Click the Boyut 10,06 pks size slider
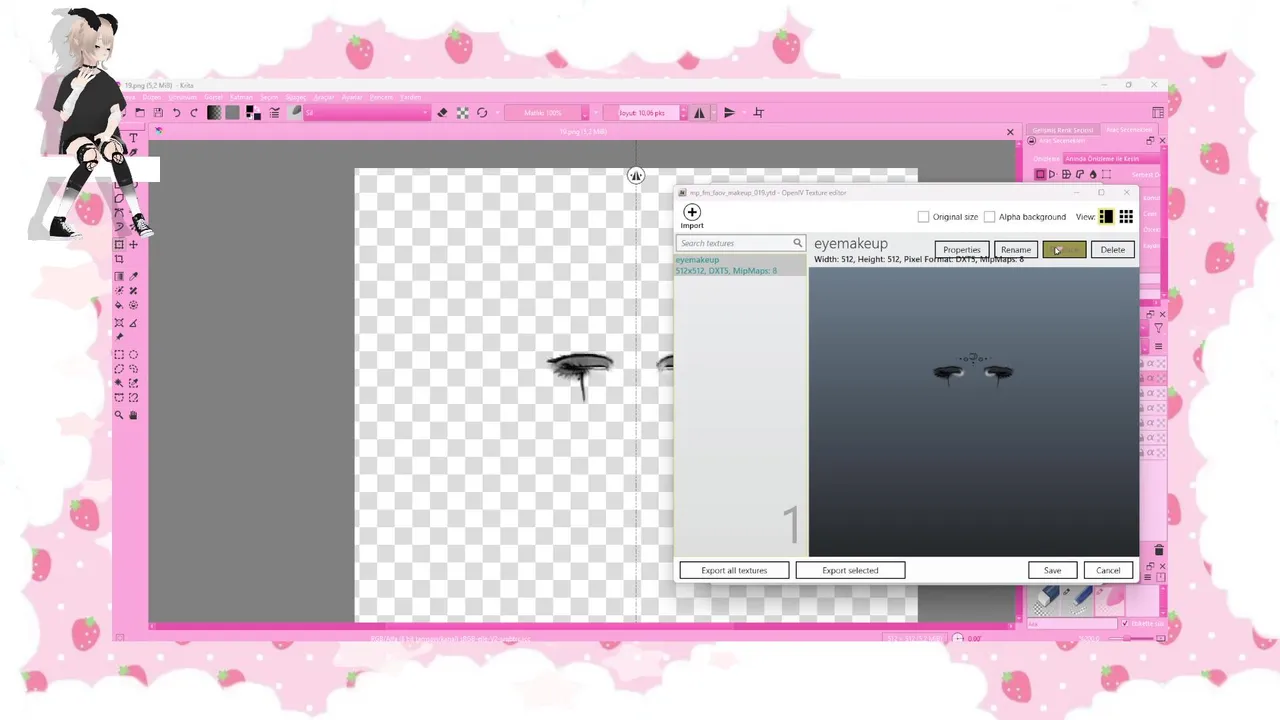1280x720 pixels. [641, 112]
